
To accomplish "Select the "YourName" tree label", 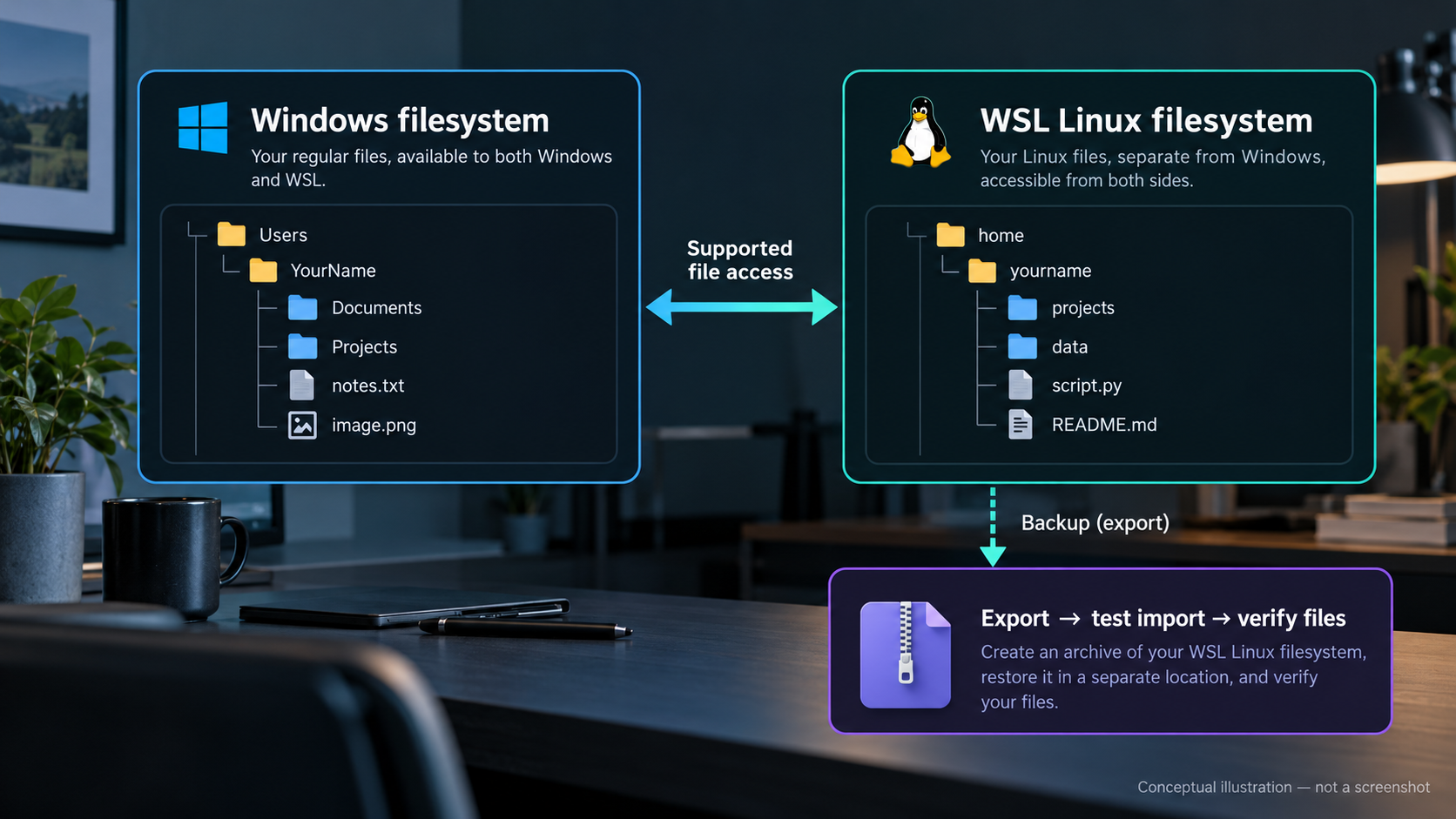I will pos(334,271).
